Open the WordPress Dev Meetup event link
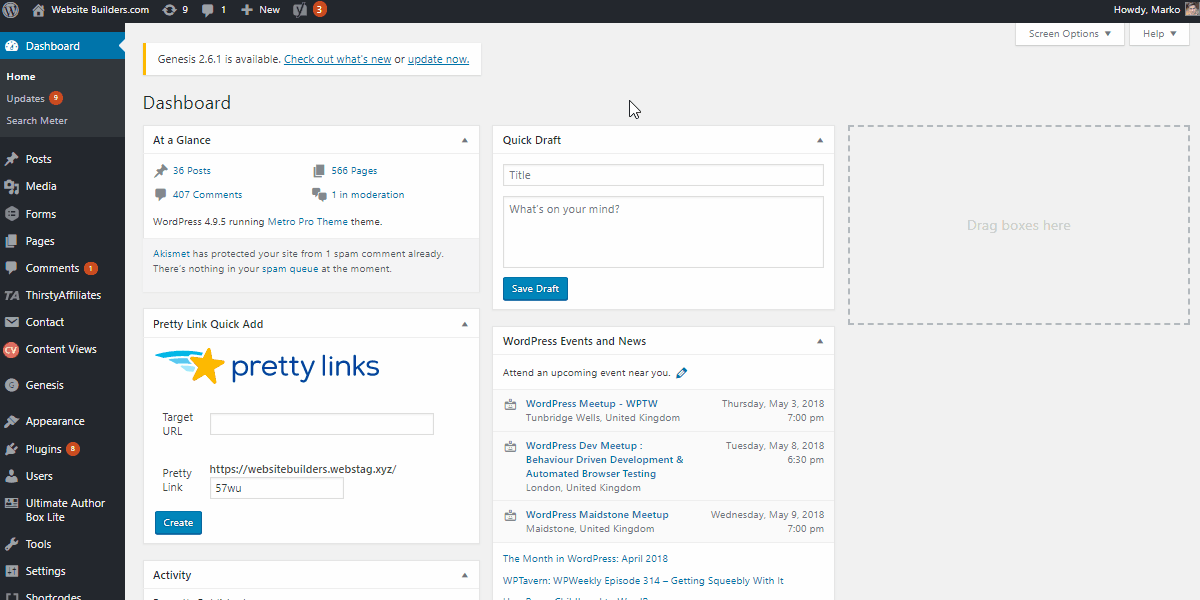Screen dimensions: 1200x600 click(605, 460)
